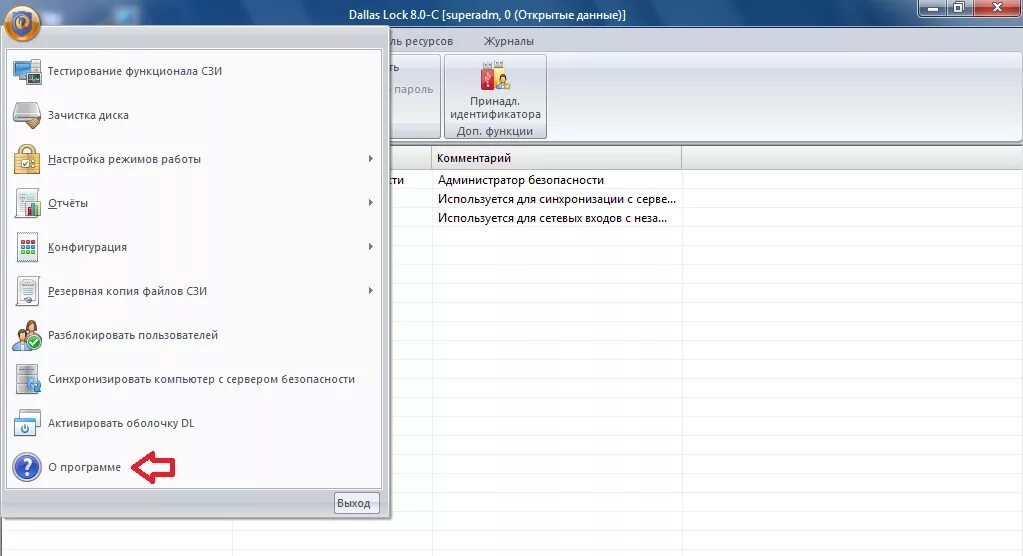Click the disk icon beside Зачистка диска
The image size is (1023, 556).
tap(27, 116)
